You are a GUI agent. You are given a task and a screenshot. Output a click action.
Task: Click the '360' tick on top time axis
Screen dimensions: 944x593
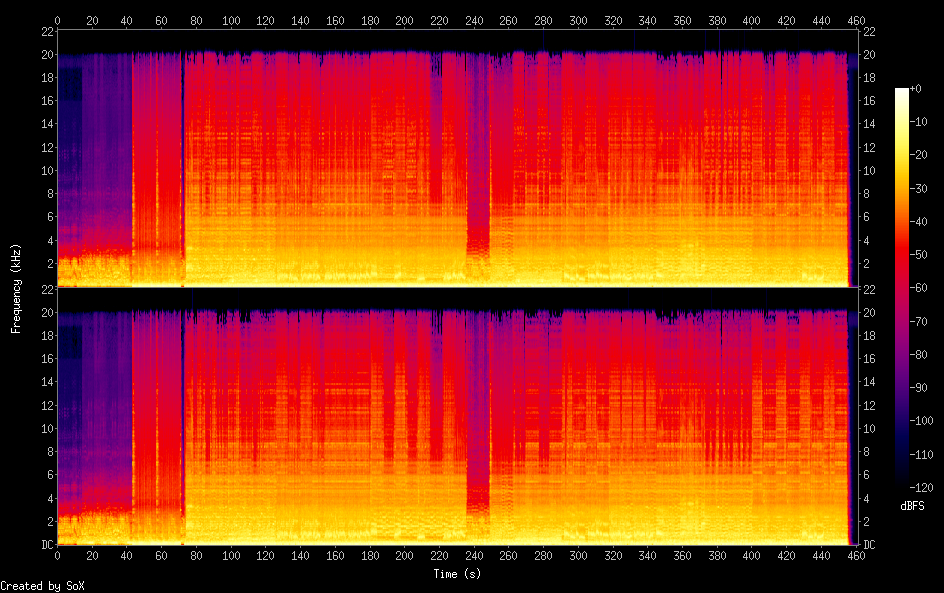pos(682,20)
